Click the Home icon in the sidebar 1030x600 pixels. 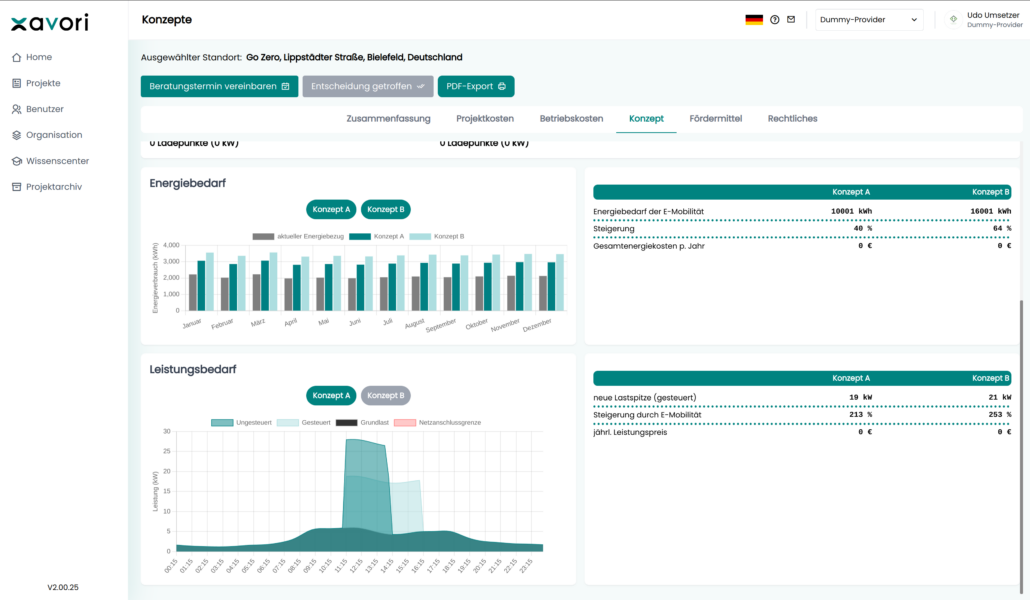(x=16, y=57)
